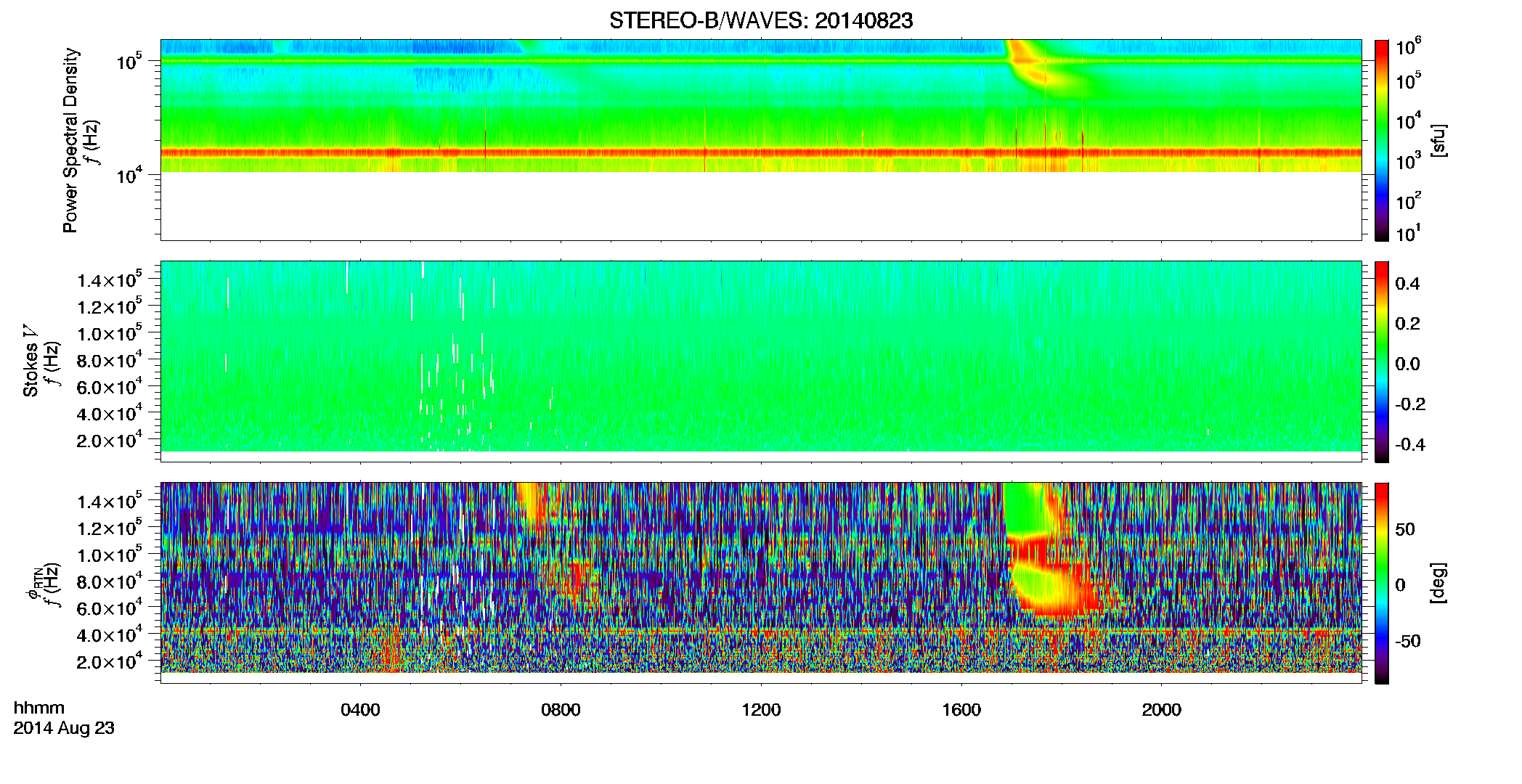Click the φ RTN degrees color bar
The image size is (1522, 784).
[1382, 583]
